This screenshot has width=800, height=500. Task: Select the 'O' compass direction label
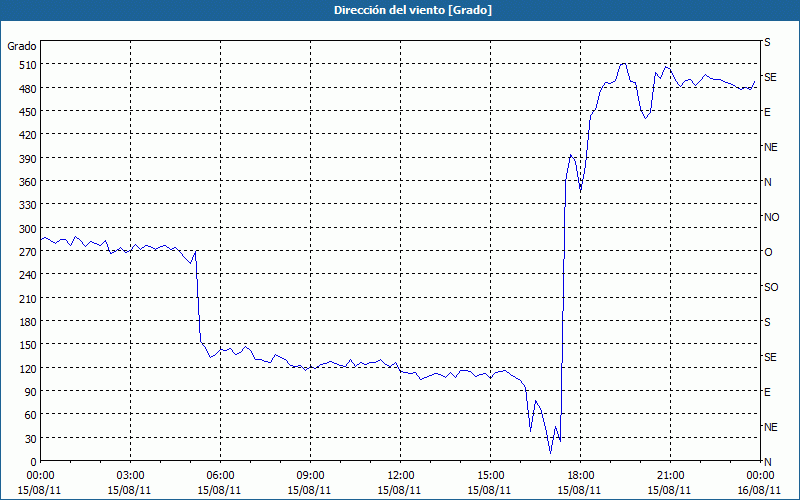coord(768,252)
